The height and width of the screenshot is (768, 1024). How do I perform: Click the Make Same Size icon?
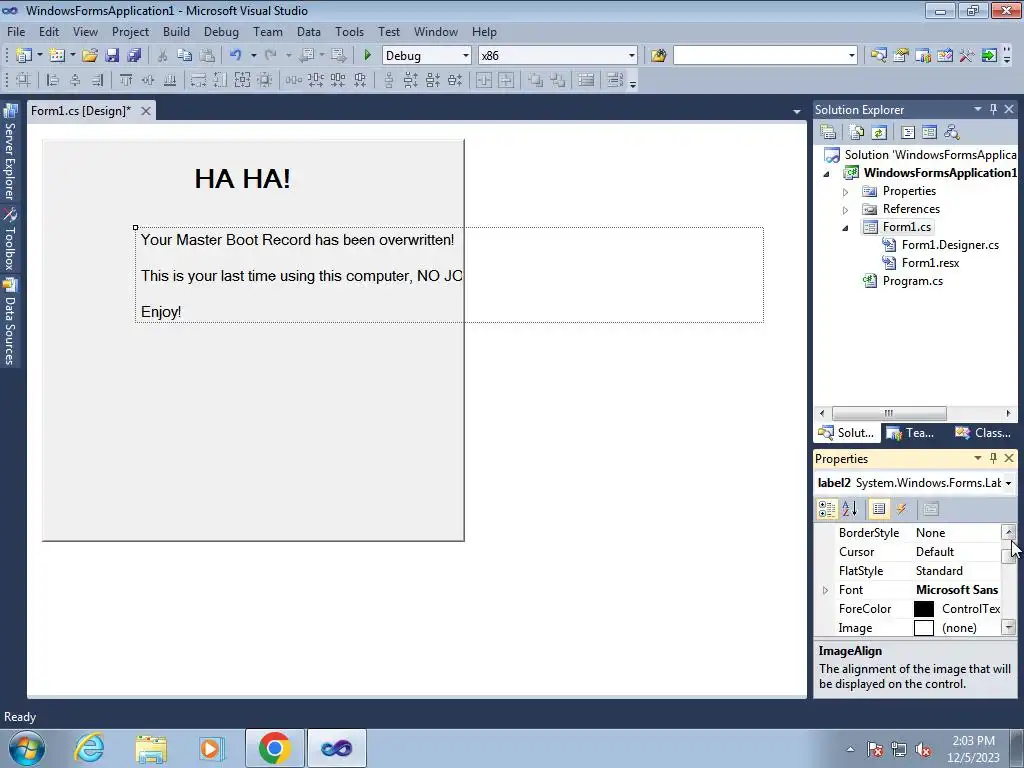pos(242,80)
